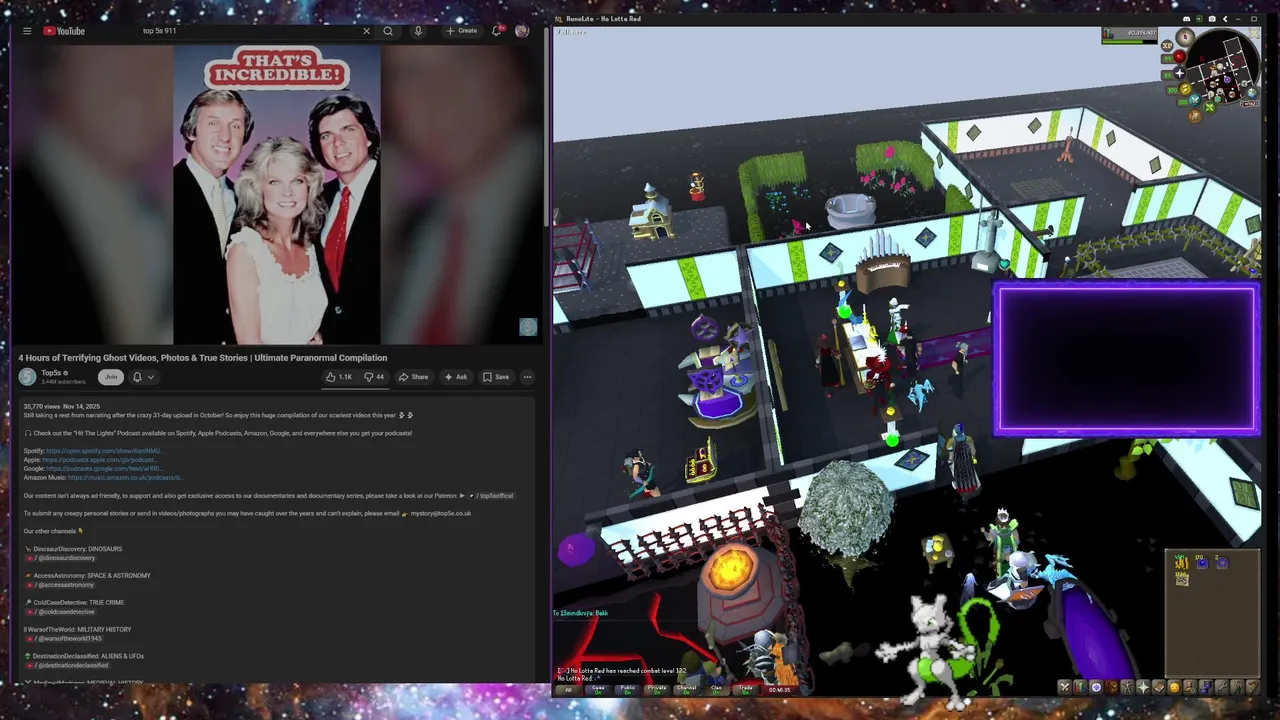Open the YouTube hamburger guide menu

pos(27,31)
